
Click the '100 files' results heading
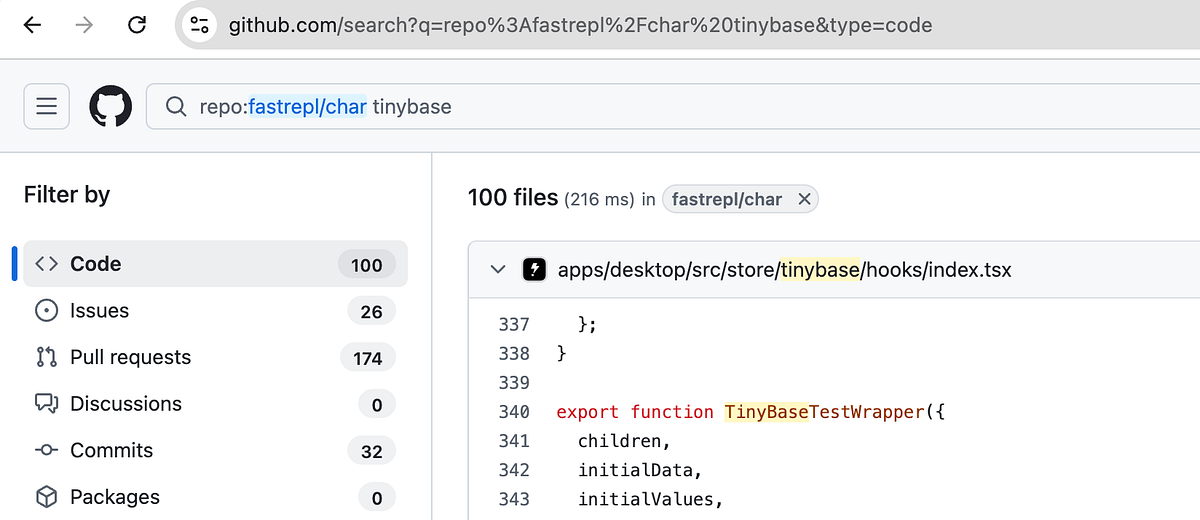[513, 198]
